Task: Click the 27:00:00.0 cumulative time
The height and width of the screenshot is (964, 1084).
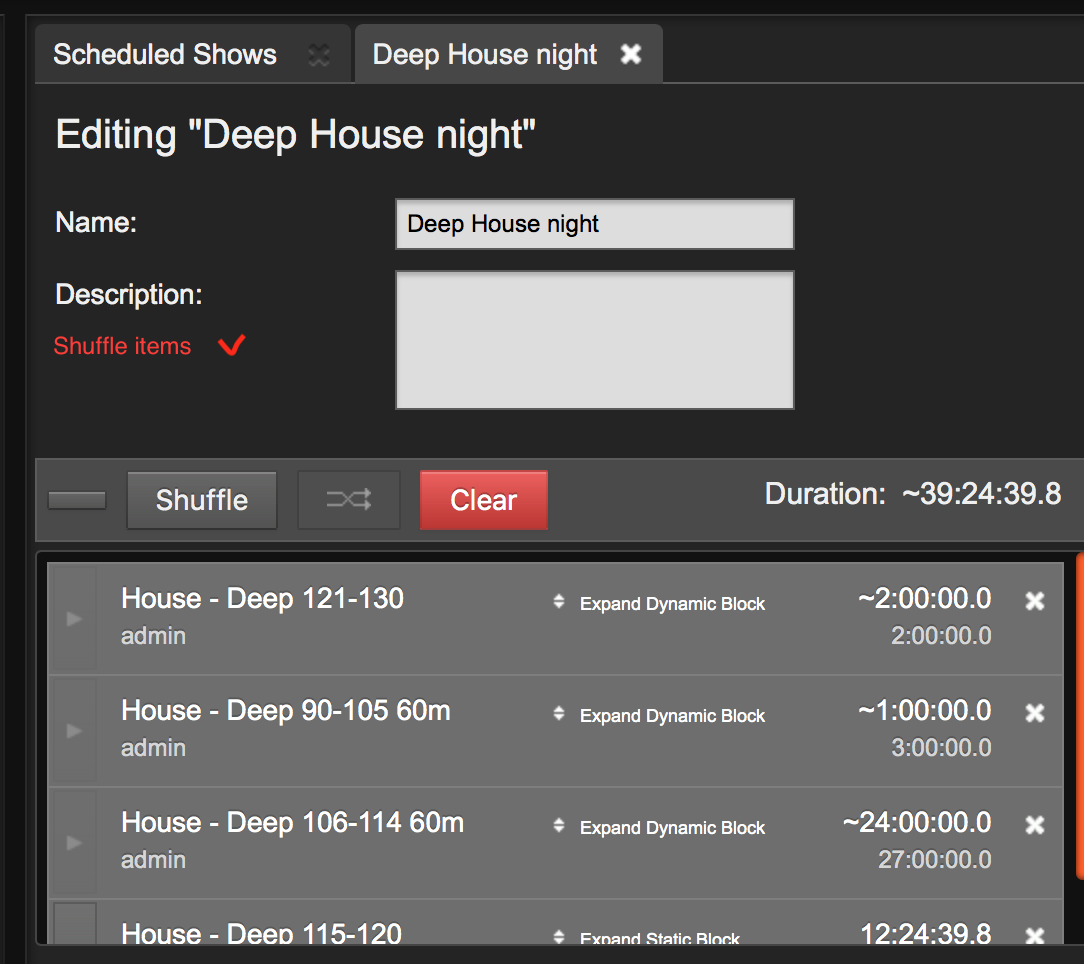Action: (935, 860)
